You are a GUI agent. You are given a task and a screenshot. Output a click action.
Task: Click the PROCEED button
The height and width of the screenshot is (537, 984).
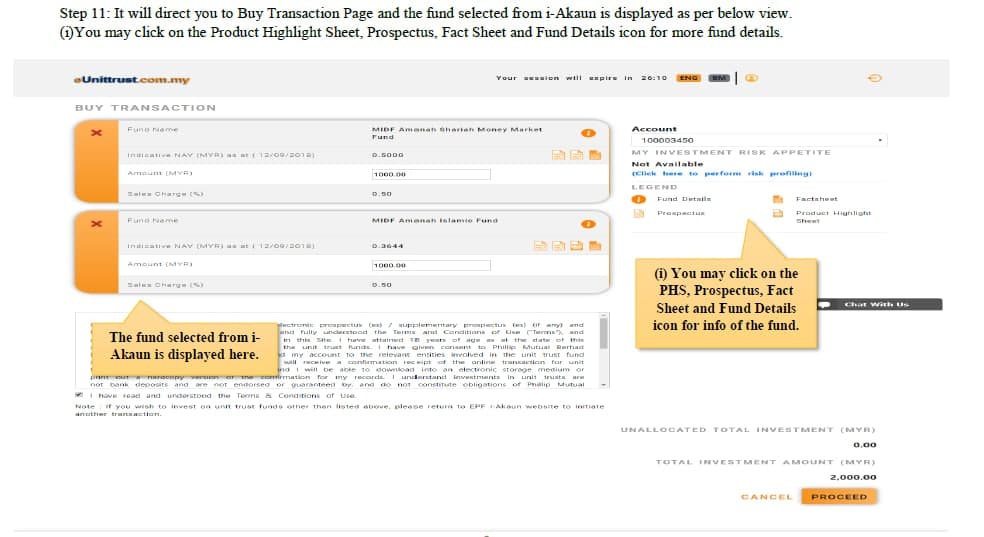point(839,496)
